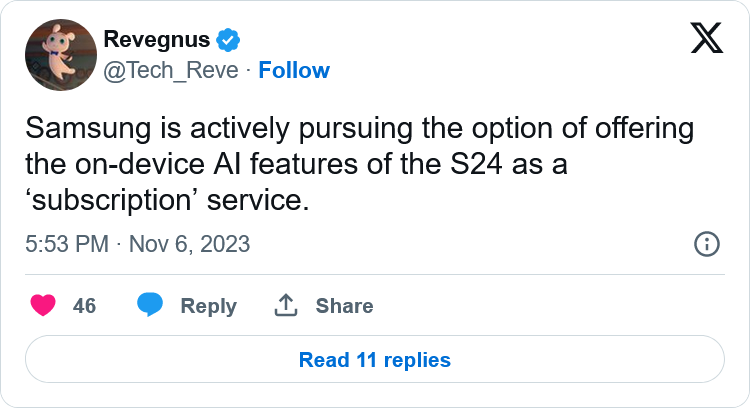Click the 46 likes count
This screenshot has width=750, height=408.
pyautogui.click(x=84, y=306)
